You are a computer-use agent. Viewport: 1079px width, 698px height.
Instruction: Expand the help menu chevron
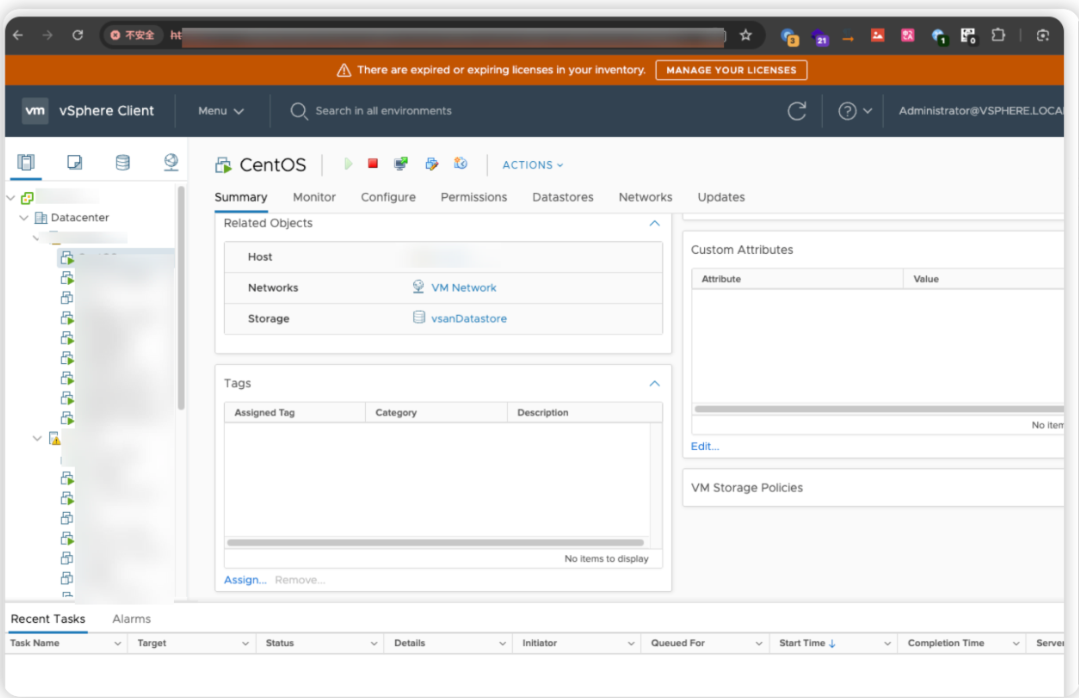tap(868, 111)
